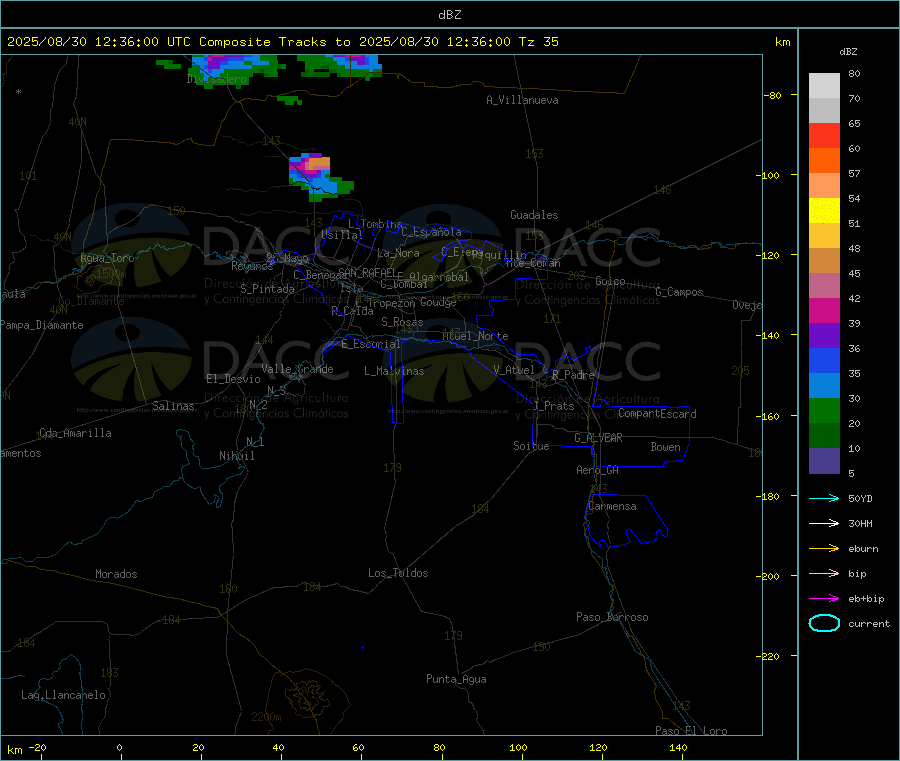Click the L_Malvinas map label

tap(394, 371)
